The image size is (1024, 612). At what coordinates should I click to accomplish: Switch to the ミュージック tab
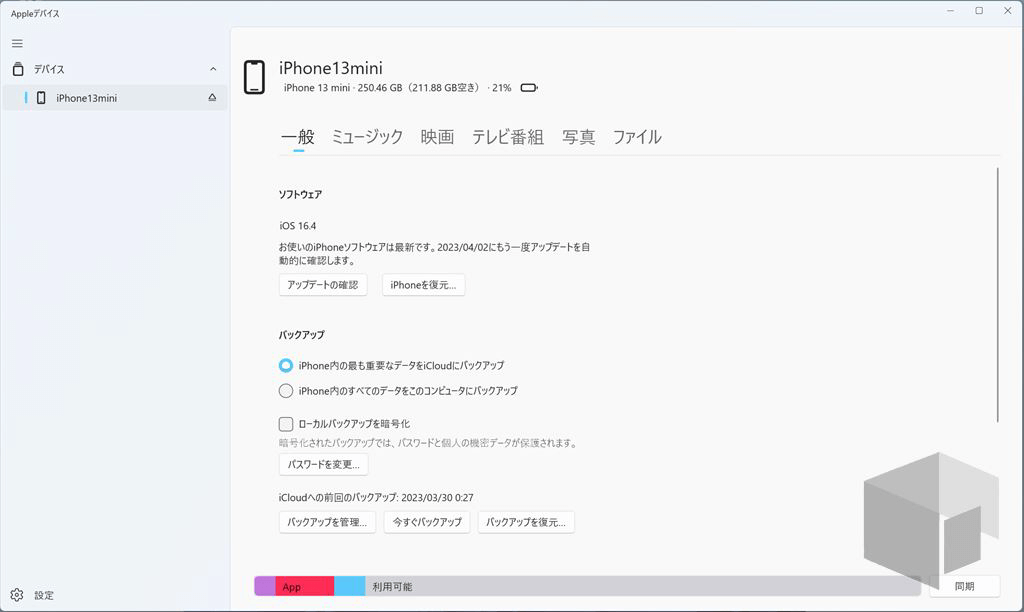point(367,137)
